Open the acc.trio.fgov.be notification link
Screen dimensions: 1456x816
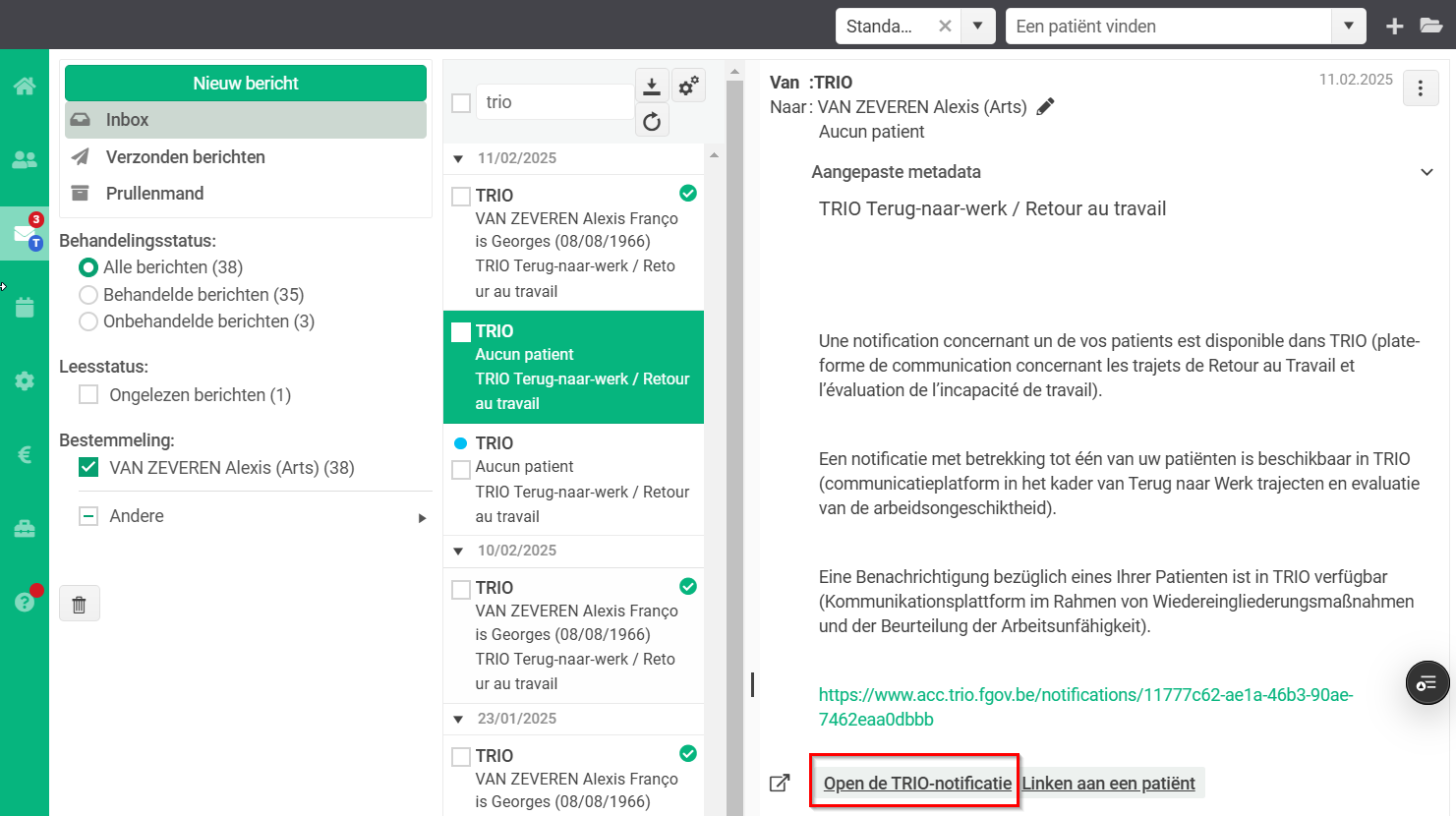[1085, 707]
